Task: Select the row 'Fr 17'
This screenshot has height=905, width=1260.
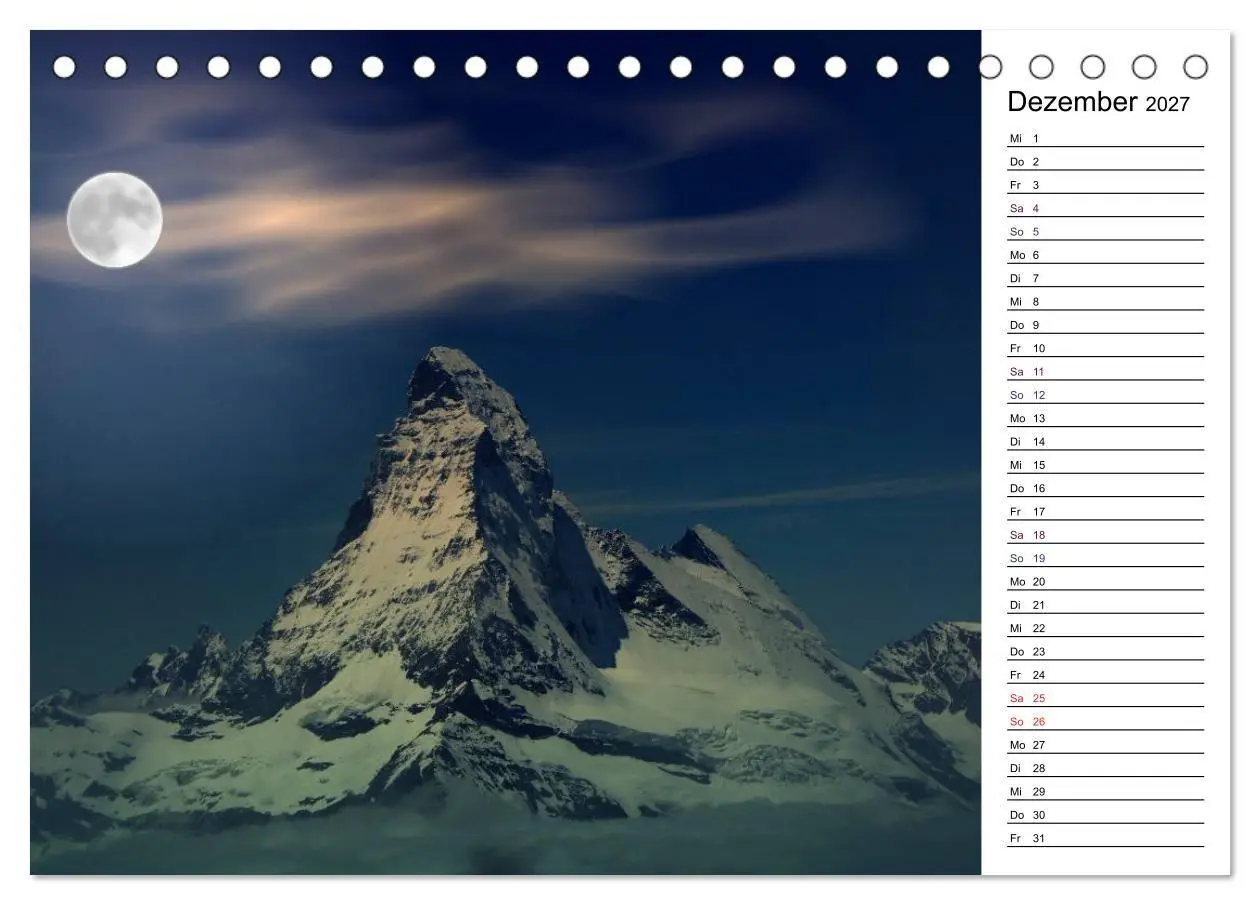Action: (x=1105, y=511)
